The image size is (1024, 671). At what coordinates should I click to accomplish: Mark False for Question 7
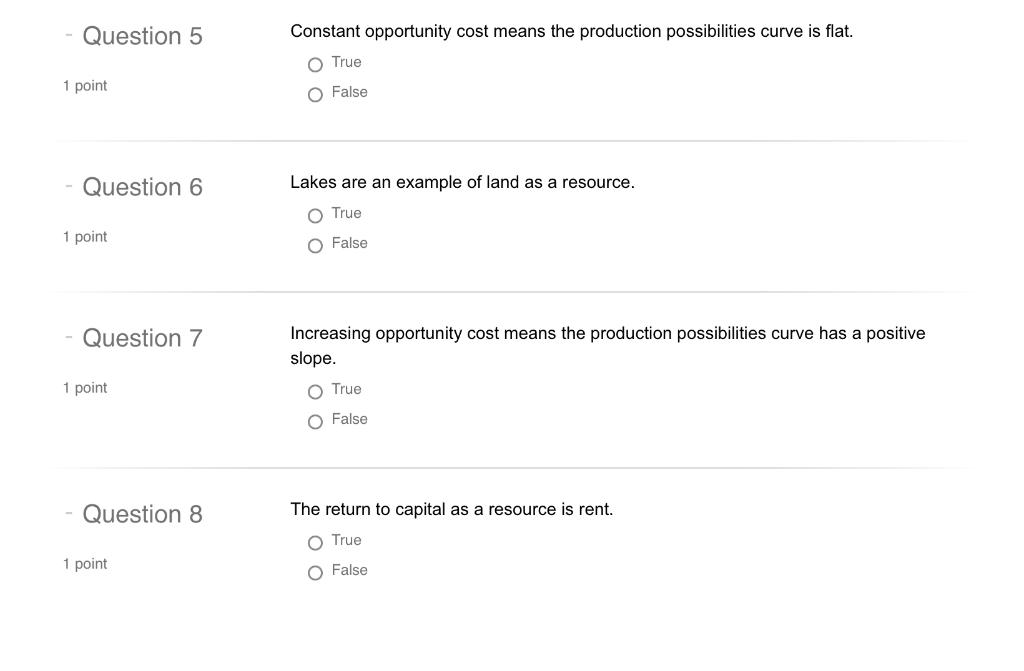coord(315,421)
